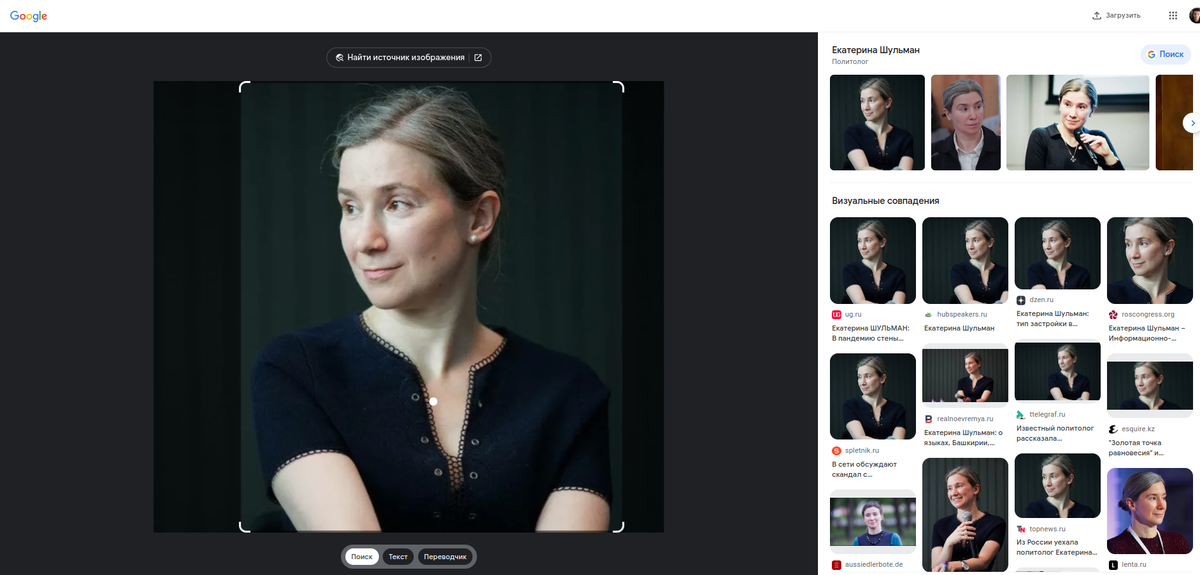Image resolution: width=1200 pixels, height=575 pixels.
Task: Click the hubspeakers.ru favicon
Action: (928, 315)
